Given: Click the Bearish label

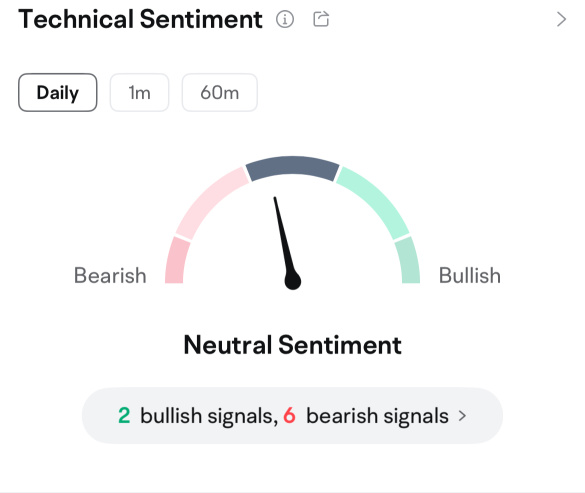Looking at the screenshot, I should click(110, 275).
